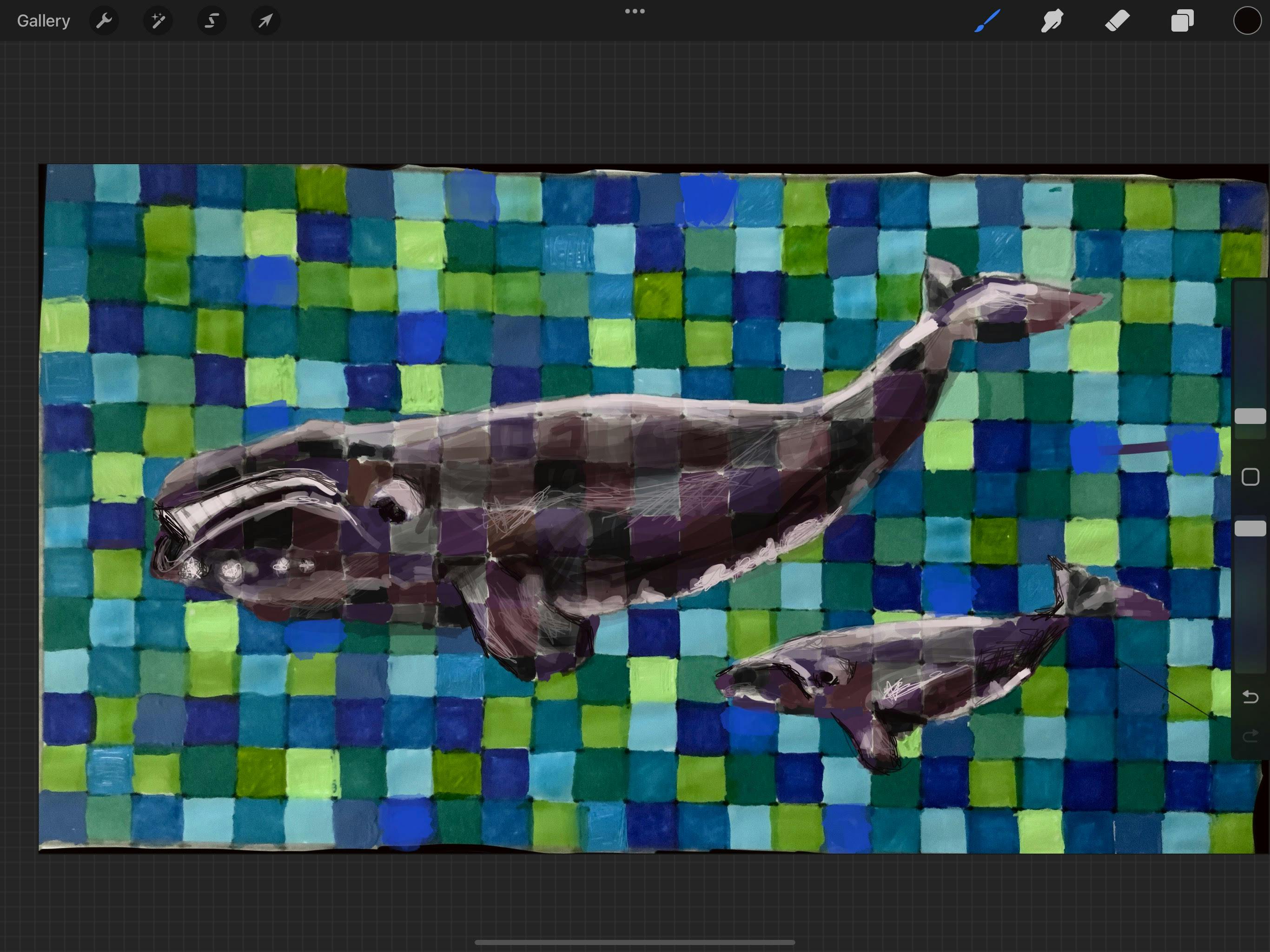1270x952 pixels.
Task: Click the brush size slider handle
Action: pos(1250,416)
